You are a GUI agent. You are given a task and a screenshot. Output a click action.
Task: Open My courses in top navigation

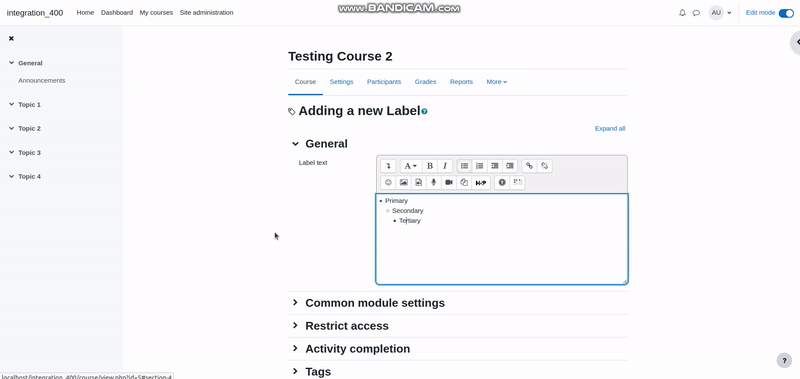[x=156, y=13]
